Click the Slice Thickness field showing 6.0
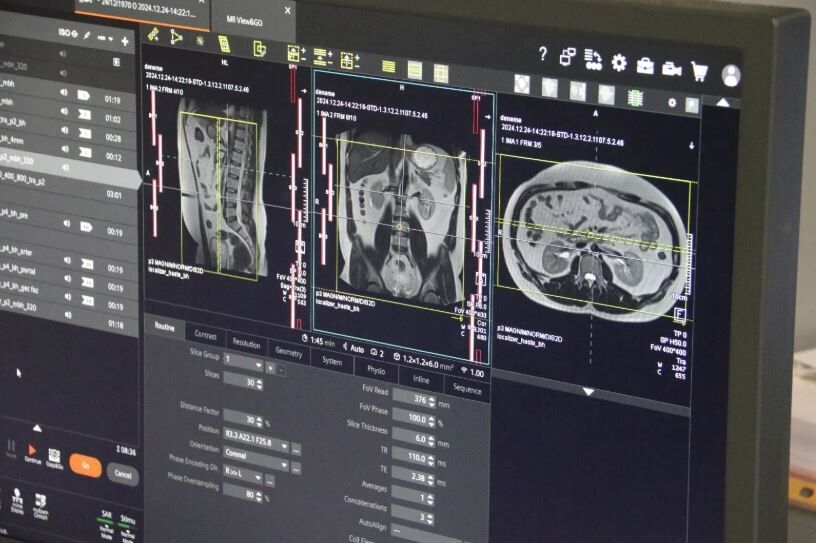Screen dimensions: 816x543 (414, 439)
